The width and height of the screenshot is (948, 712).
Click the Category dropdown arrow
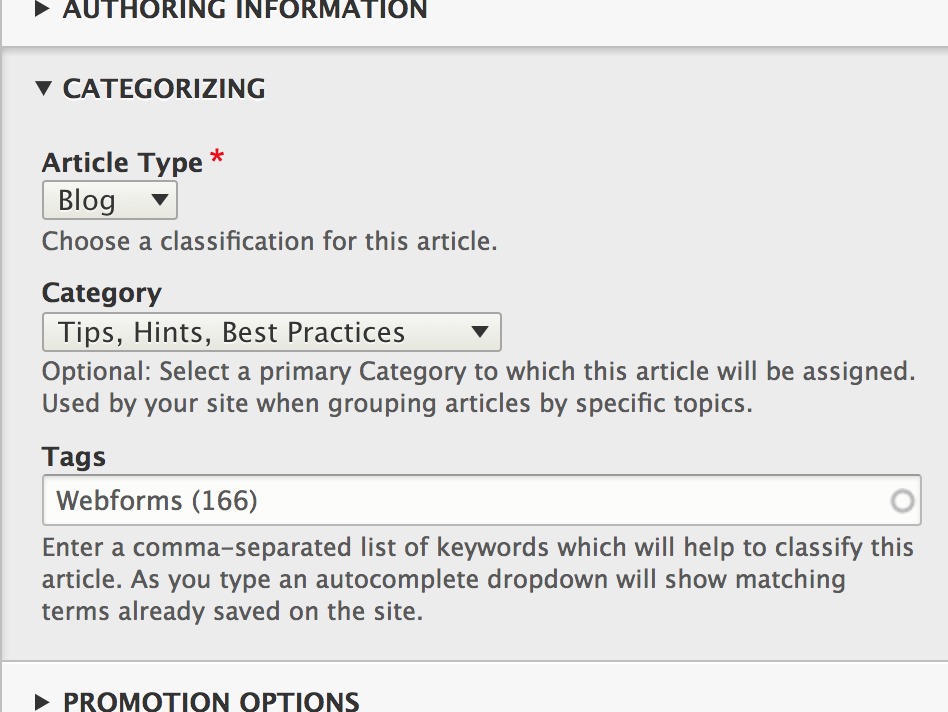tap(480, 332)
